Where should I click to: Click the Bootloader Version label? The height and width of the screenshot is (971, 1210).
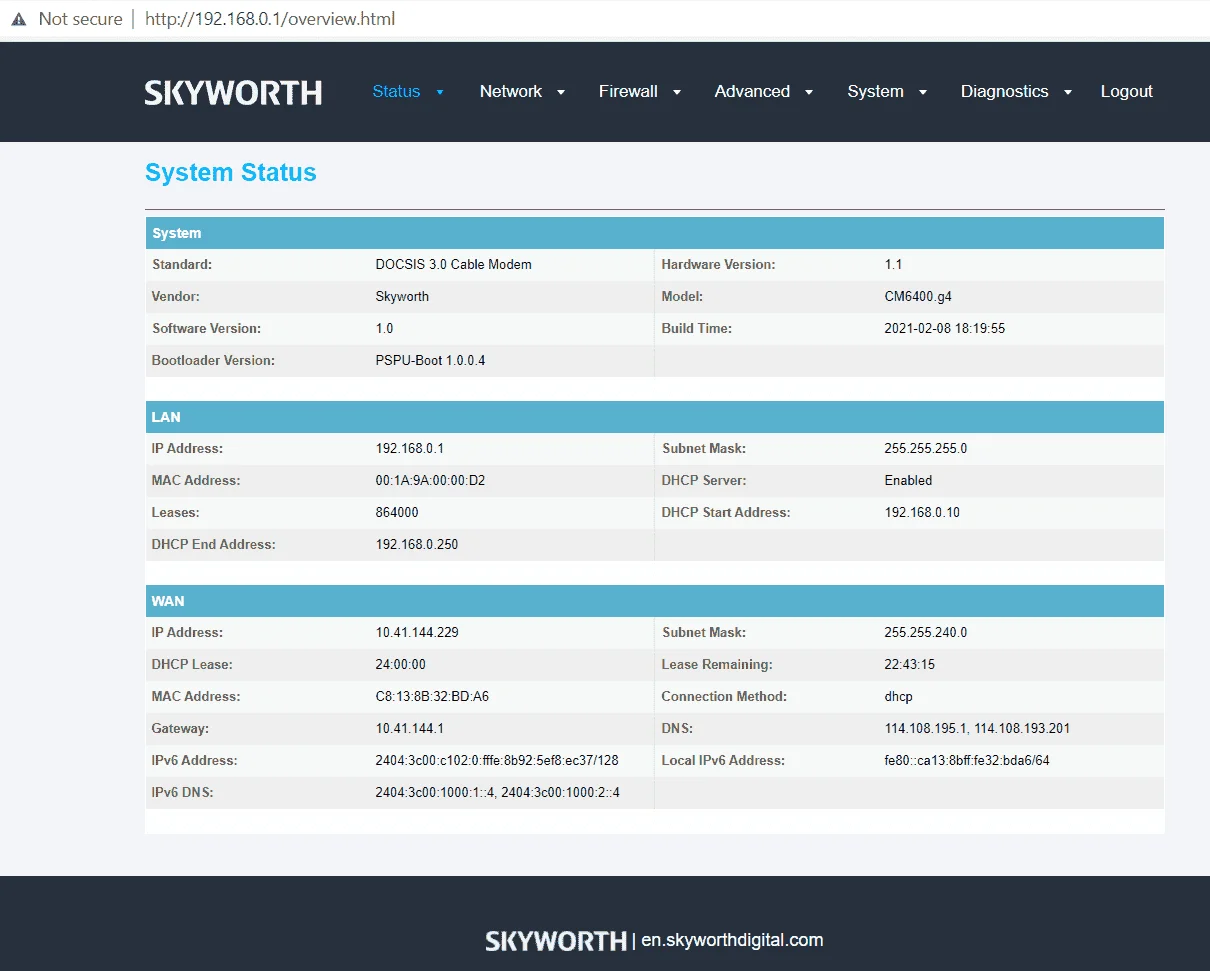(x=213, y=361)
